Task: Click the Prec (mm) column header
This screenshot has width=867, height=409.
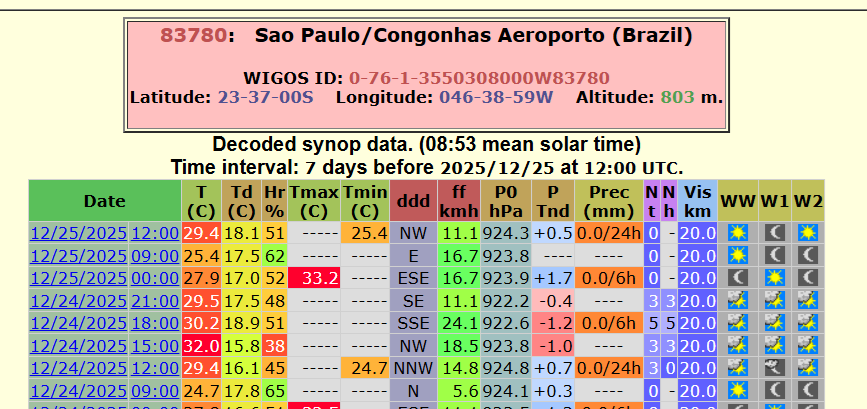Action: point(608,201)
